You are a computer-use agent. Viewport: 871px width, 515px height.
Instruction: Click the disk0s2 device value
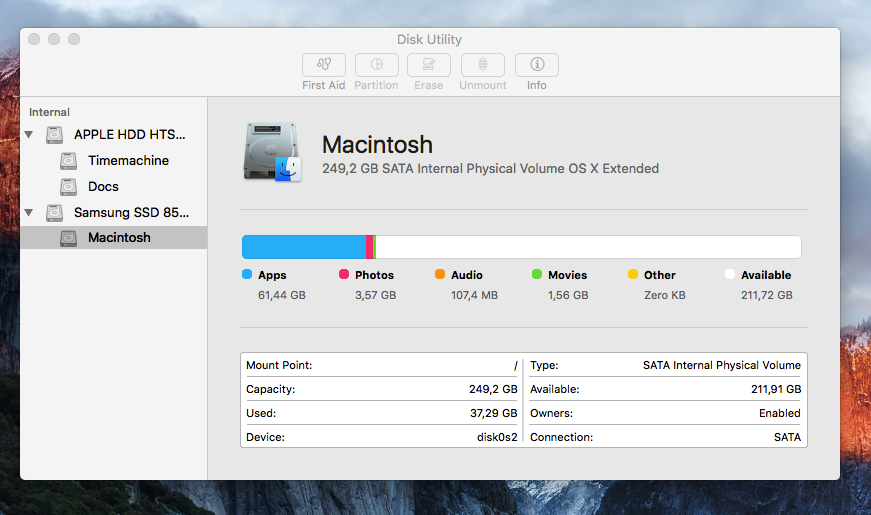pos(497,437)
